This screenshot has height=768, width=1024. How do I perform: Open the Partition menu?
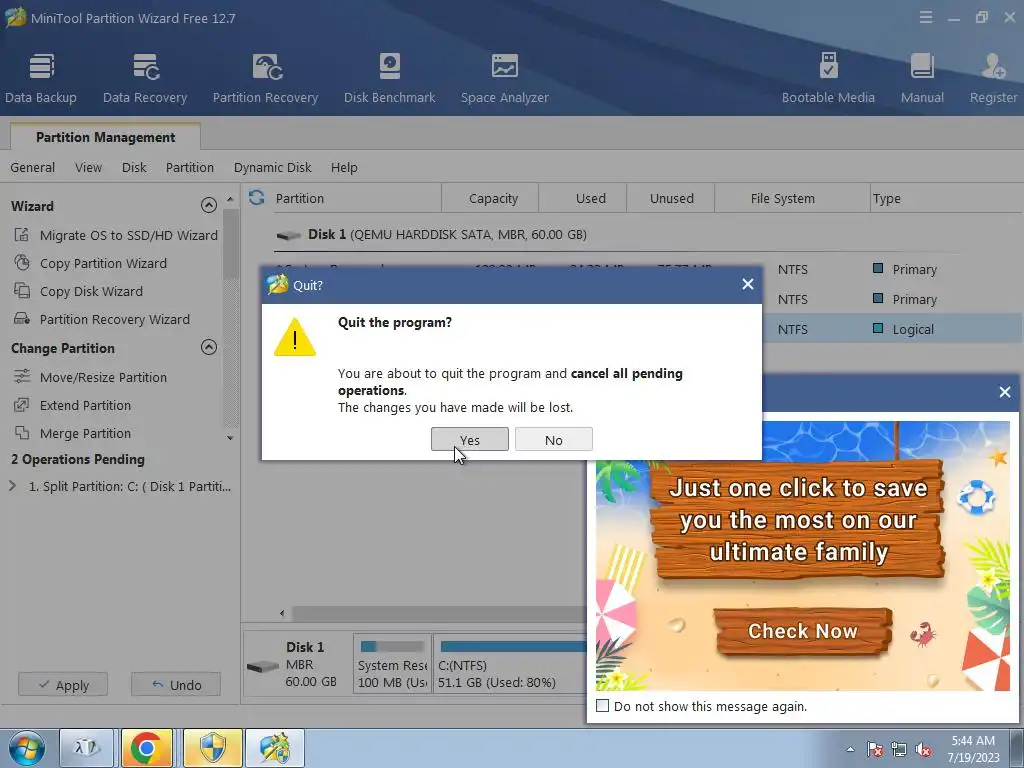click(189, 168)
